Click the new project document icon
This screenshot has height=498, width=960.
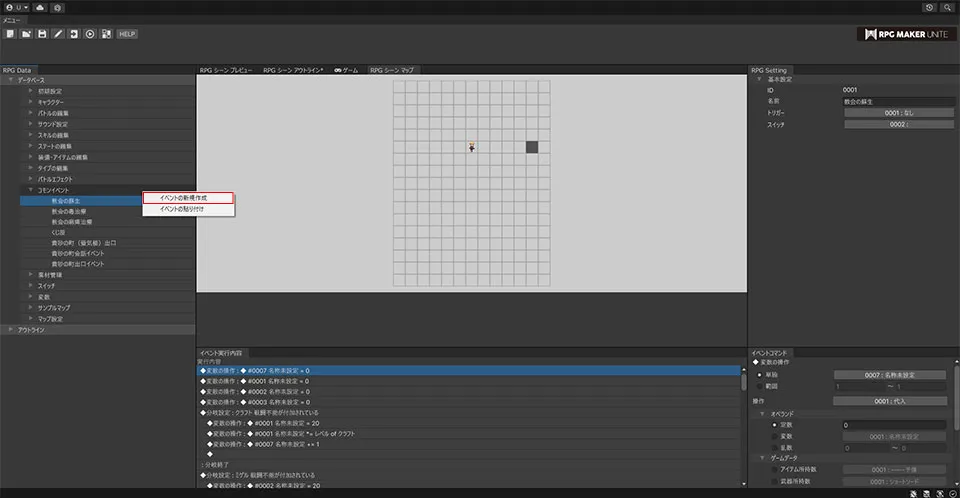pos(9,34)
